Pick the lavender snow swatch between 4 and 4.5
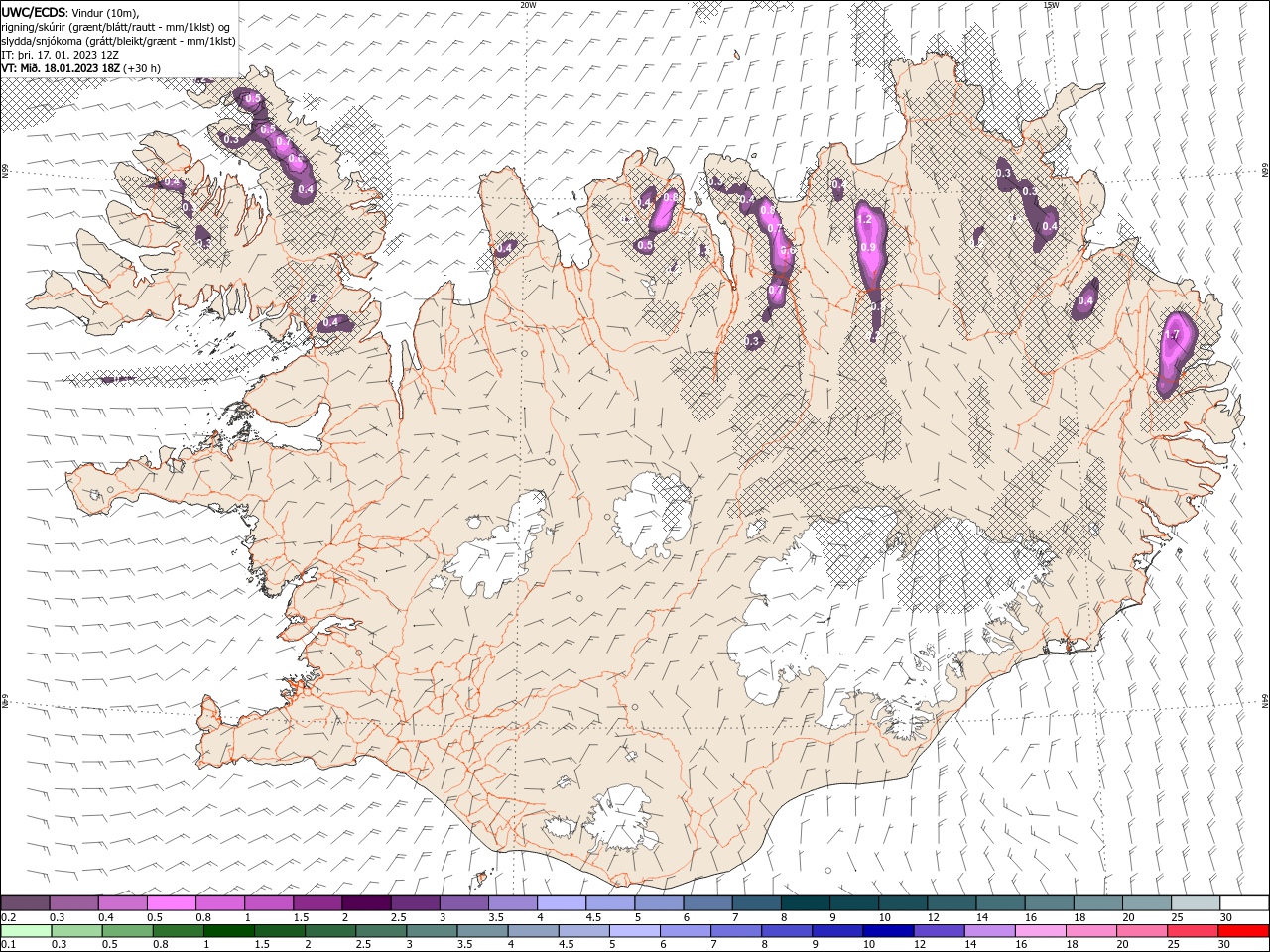Image resolution: width=1270 pixels, height=952 pixels. coord(561,903)
